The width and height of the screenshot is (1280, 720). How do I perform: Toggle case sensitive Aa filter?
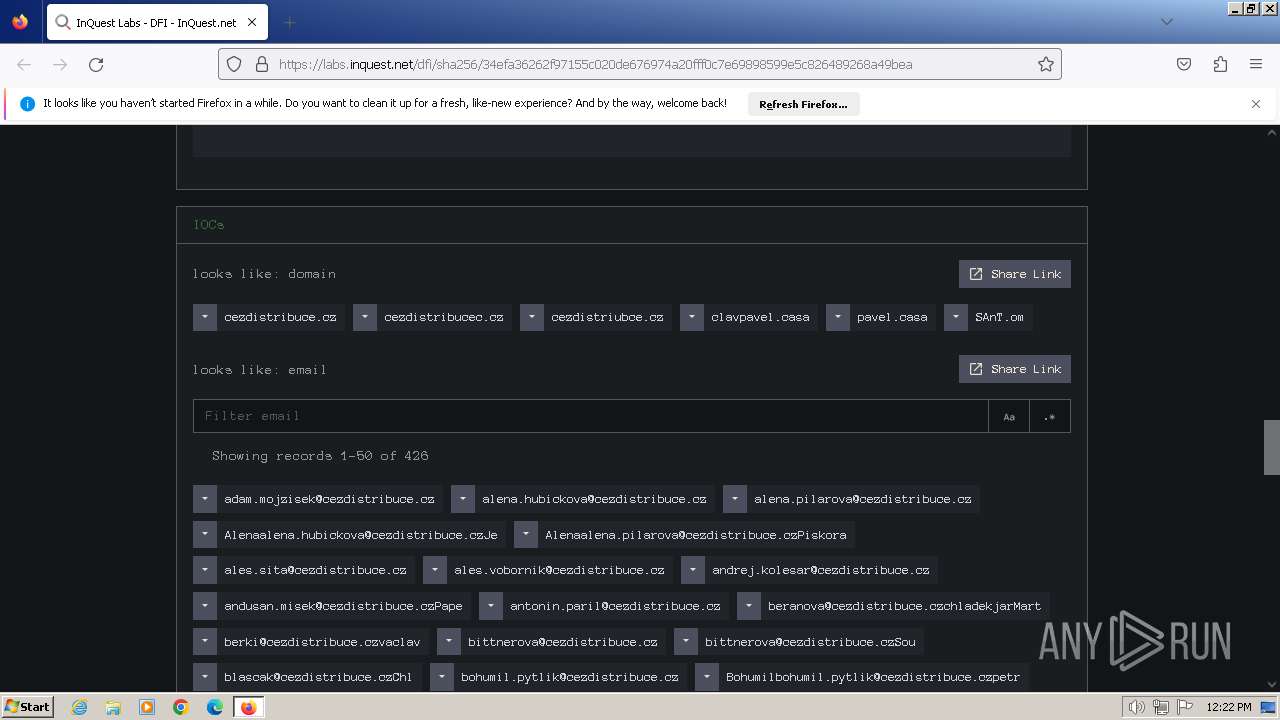[x=1009, y=416]
